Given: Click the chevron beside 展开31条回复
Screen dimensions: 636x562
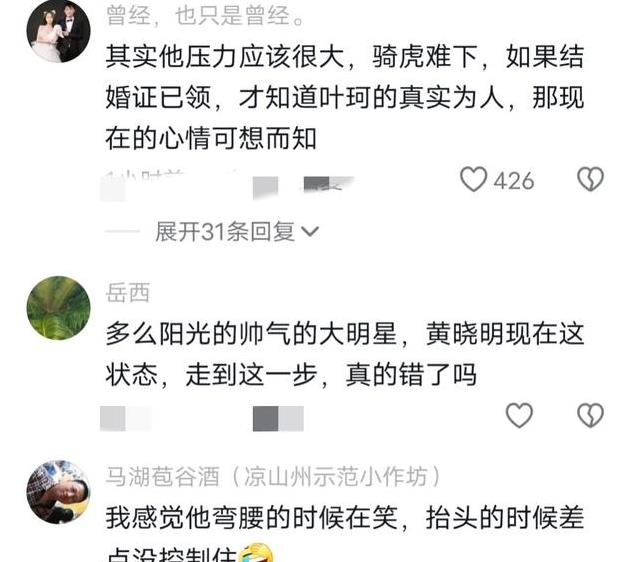Looking at the screenshot, I should point(310,232).
